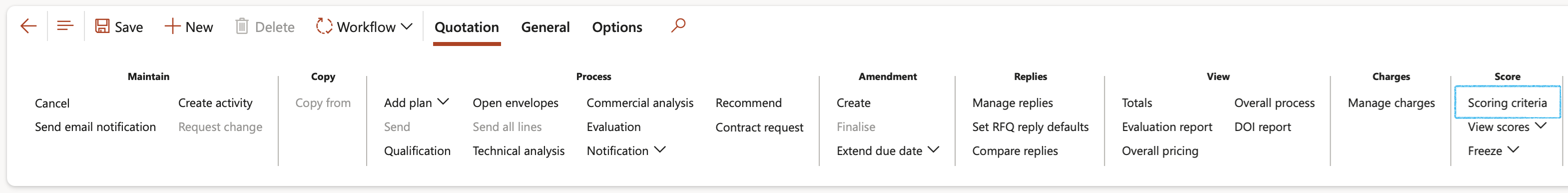Click the search magnifier icon
This screenshot has height=193, width=1568.
678,25
